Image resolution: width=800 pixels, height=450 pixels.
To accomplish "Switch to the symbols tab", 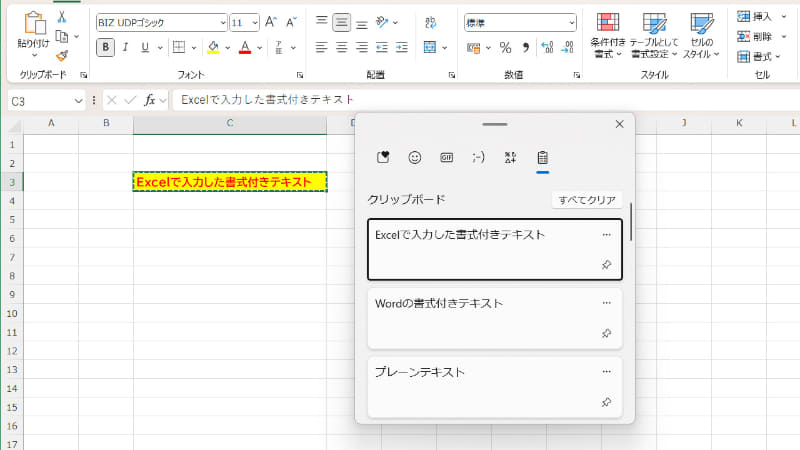I will [510, 157].
